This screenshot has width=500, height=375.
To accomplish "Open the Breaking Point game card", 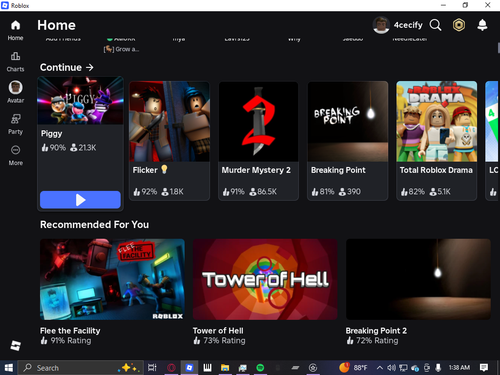I will [x=348, y=141].
